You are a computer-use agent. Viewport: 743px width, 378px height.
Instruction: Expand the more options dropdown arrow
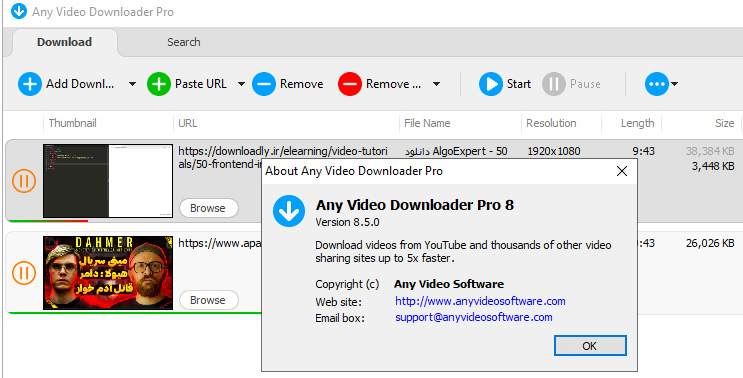pyautogui.click(x=674, y=84)
